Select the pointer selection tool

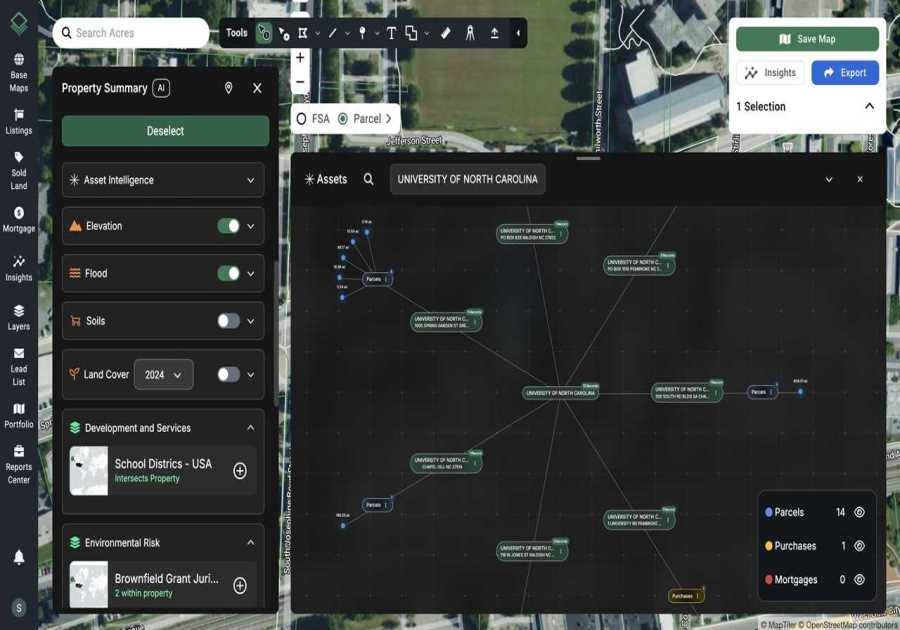263,33
